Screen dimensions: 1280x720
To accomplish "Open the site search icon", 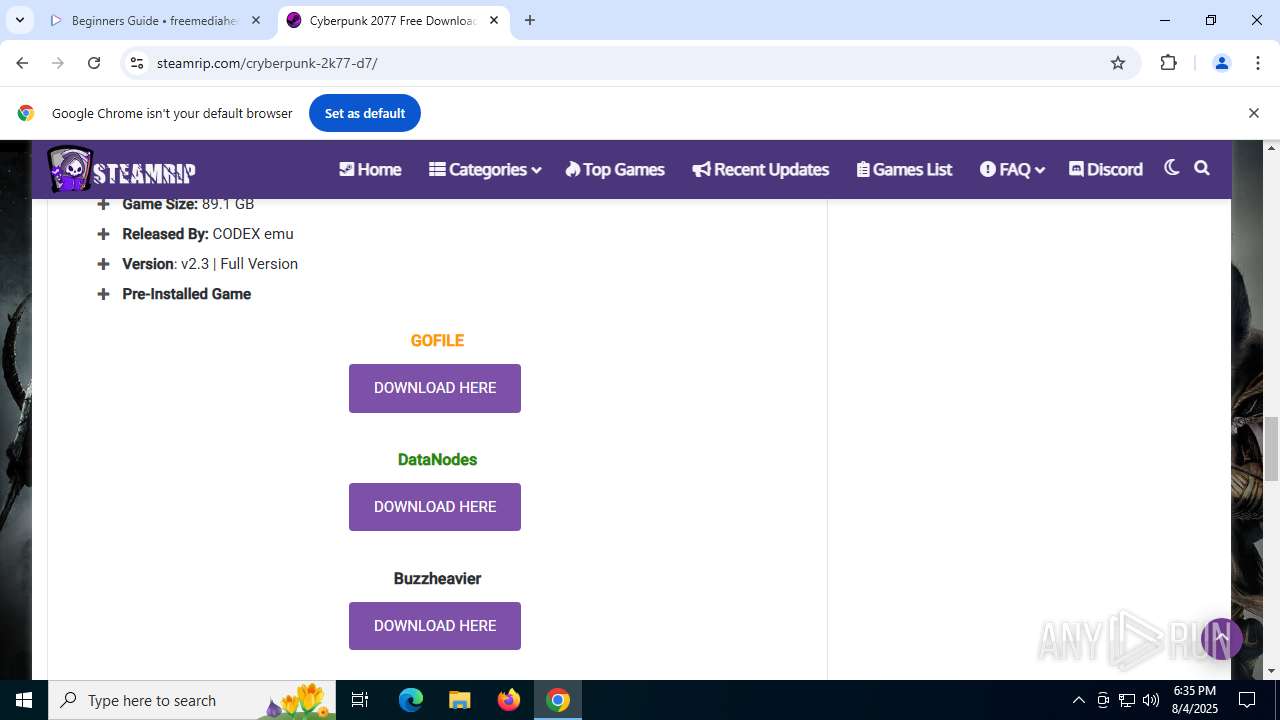I will point(1202,168).
